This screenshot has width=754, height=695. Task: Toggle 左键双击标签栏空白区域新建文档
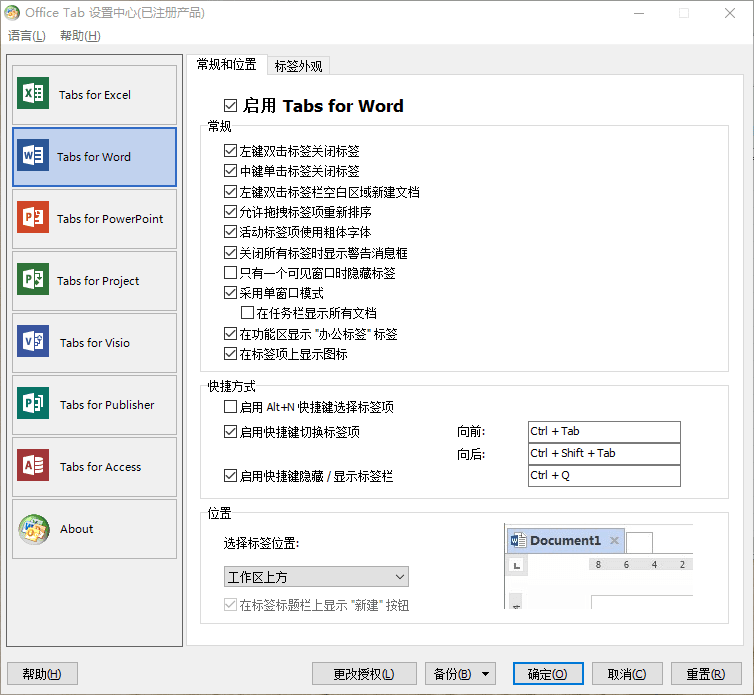pyautogui.click(x=230, y=191)
